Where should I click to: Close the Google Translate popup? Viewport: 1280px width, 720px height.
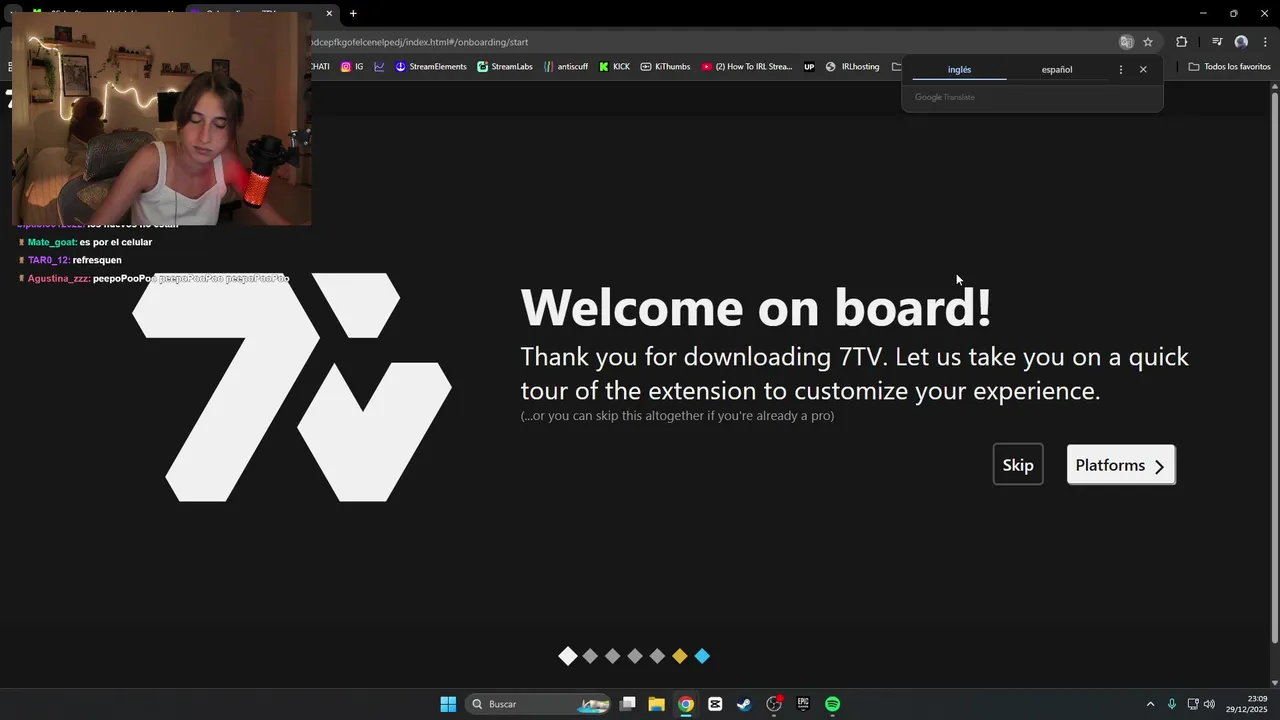point(1143,70)
